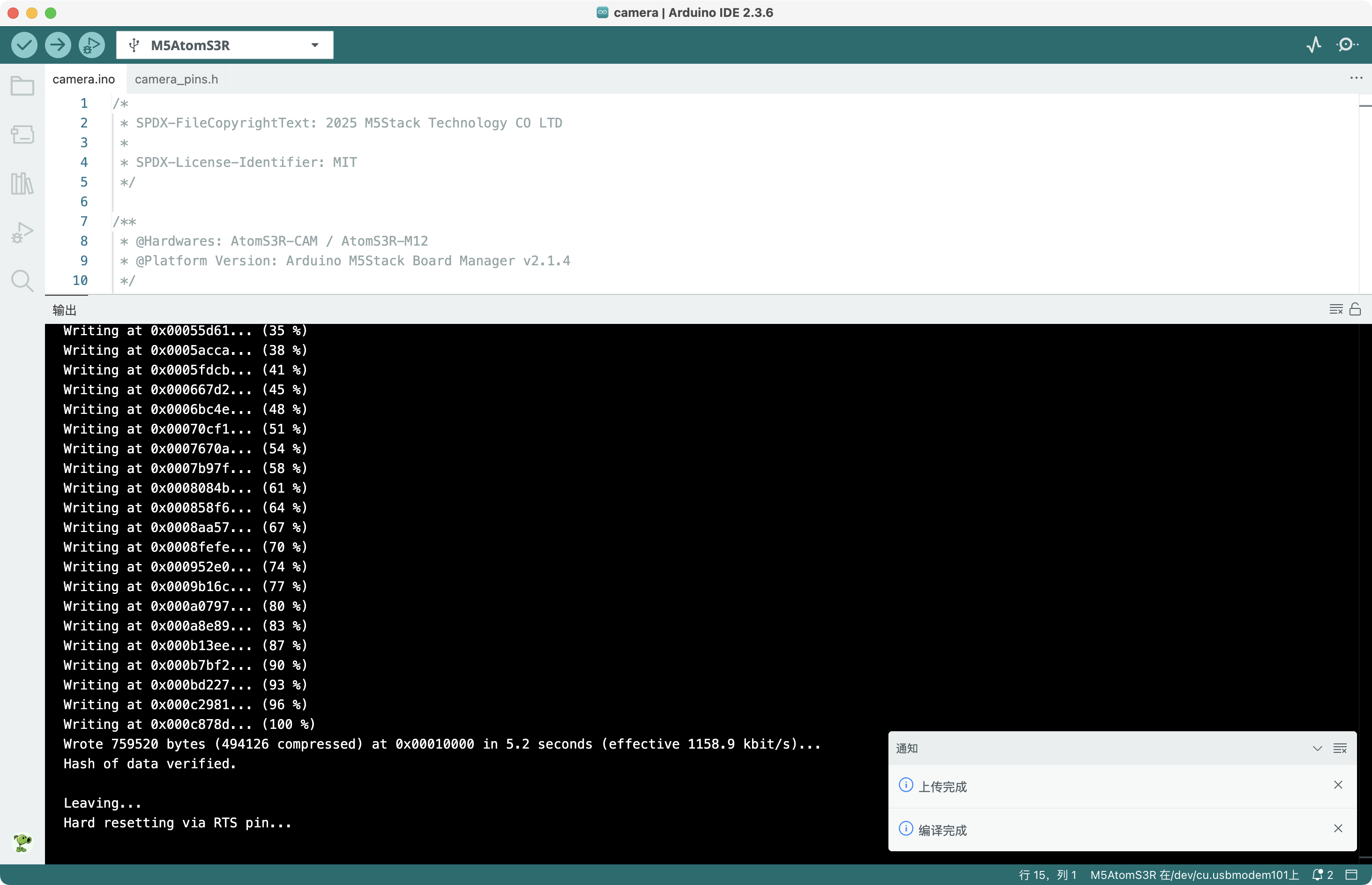Open the Library Manager panel
This screenshot has width=1372, height=885.
click(22, 183)
